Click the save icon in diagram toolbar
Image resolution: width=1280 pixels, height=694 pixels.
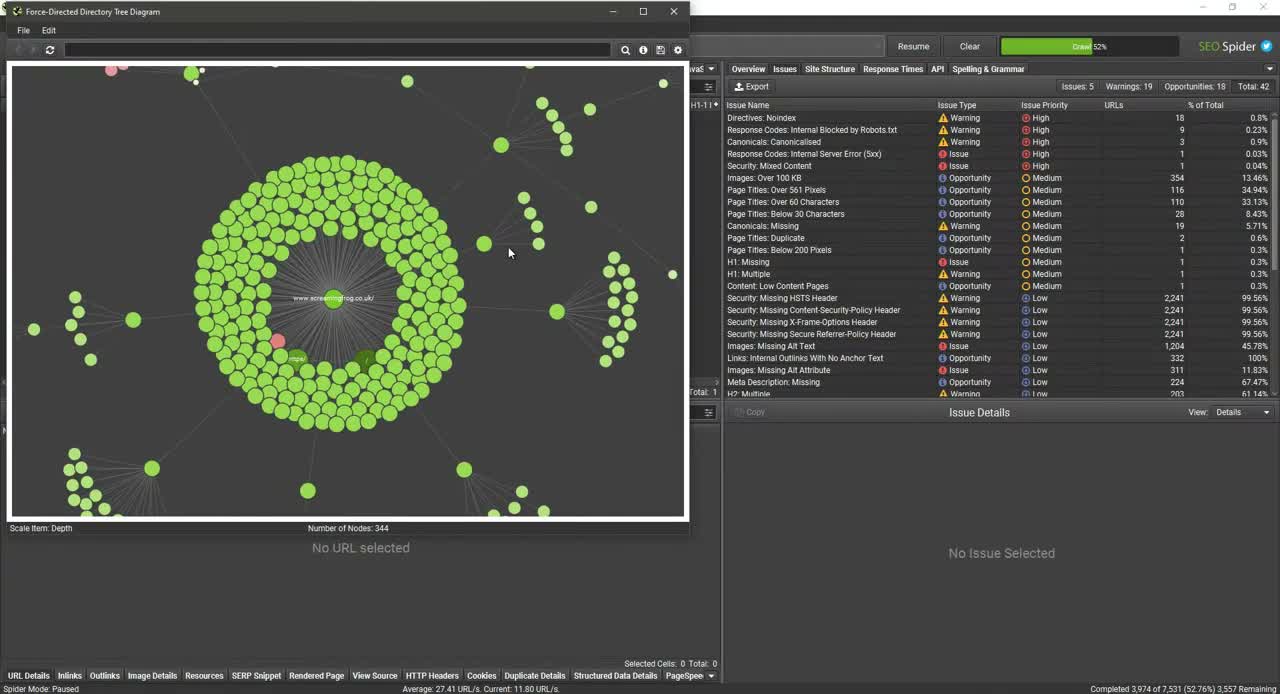[x=660, y=50]
